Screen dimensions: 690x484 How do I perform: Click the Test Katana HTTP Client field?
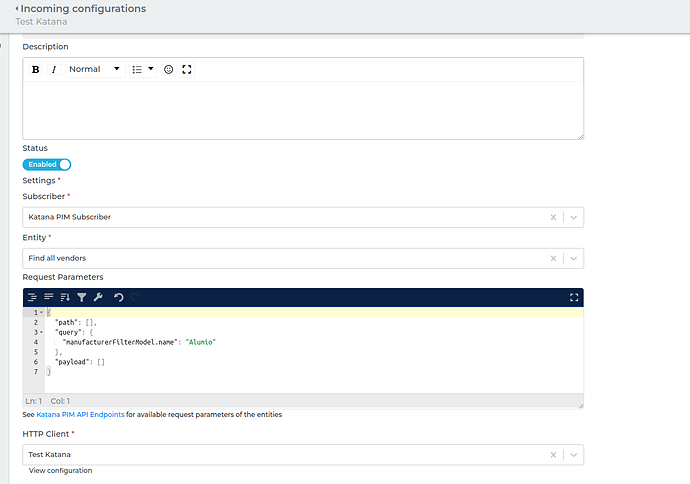point(303,455)
